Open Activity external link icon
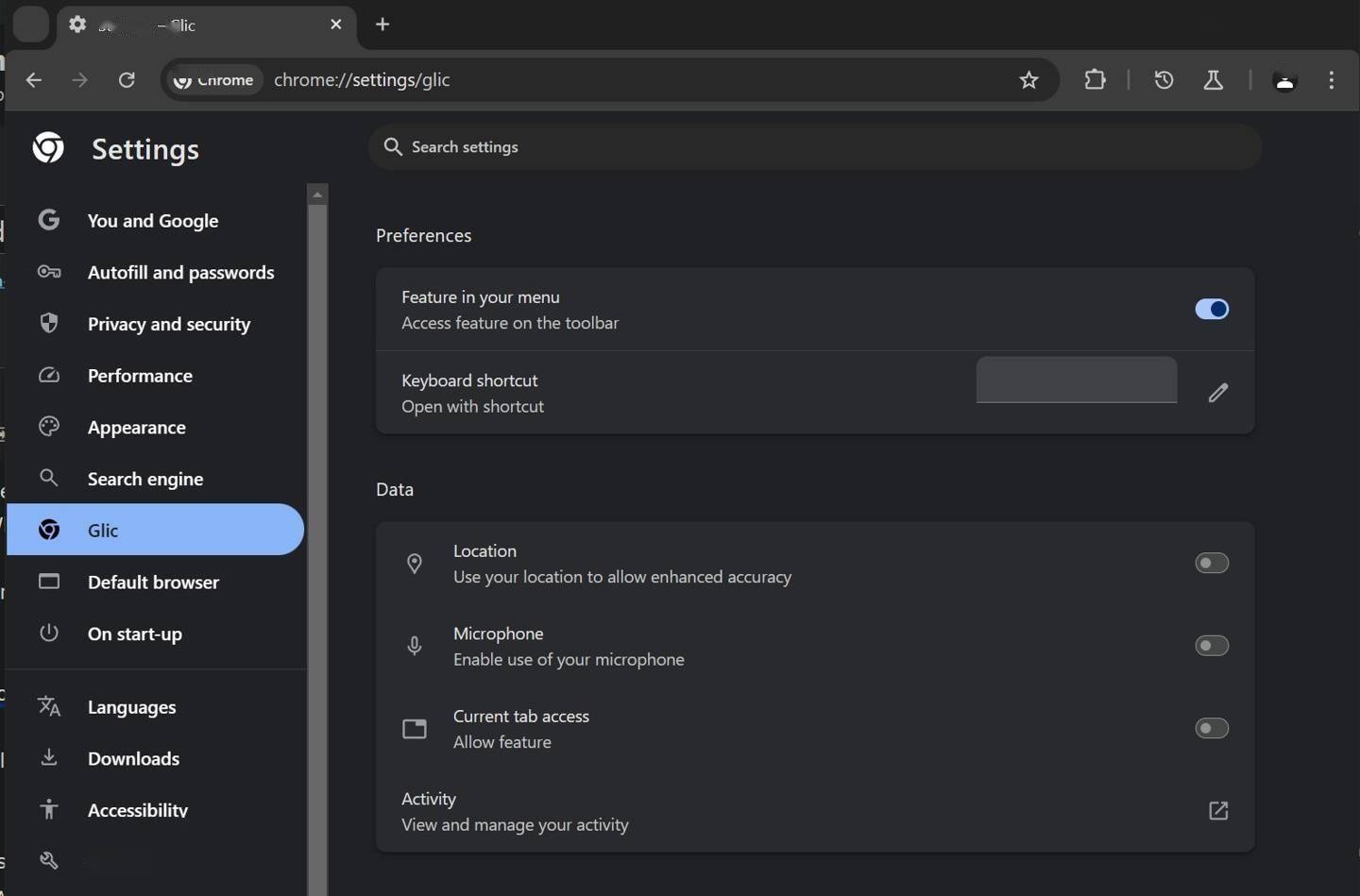Viewport: 1360px width, 896px height. coord(1218,811)
